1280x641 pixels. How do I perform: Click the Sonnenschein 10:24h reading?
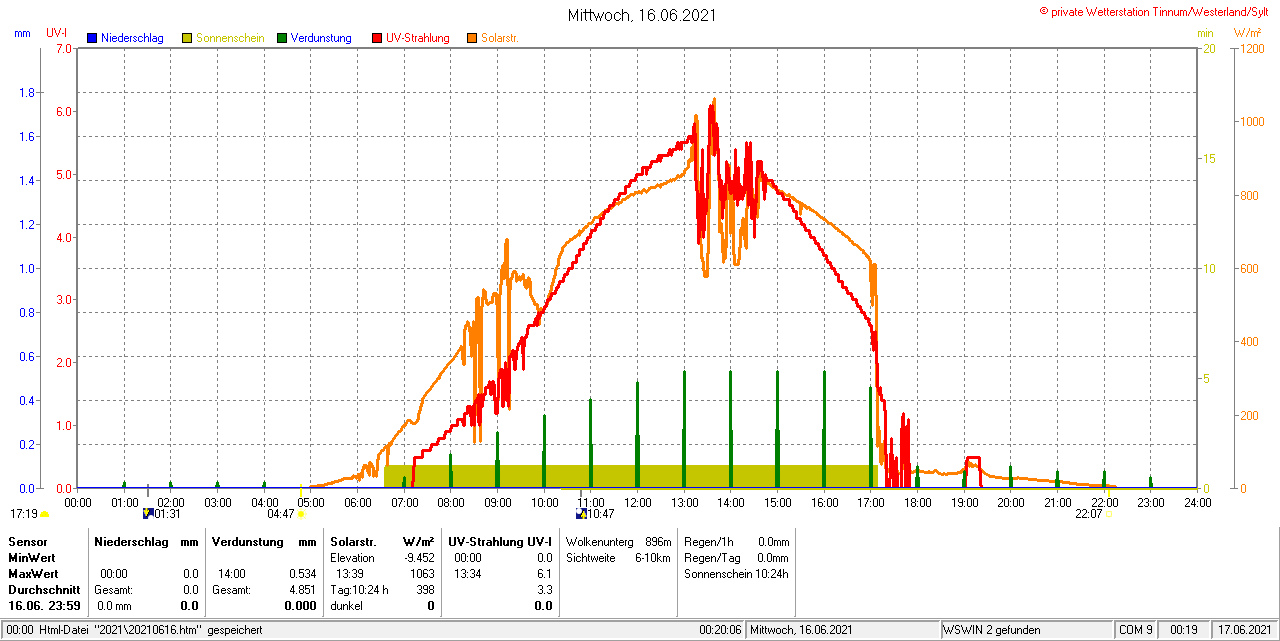[x=736, y=573]
